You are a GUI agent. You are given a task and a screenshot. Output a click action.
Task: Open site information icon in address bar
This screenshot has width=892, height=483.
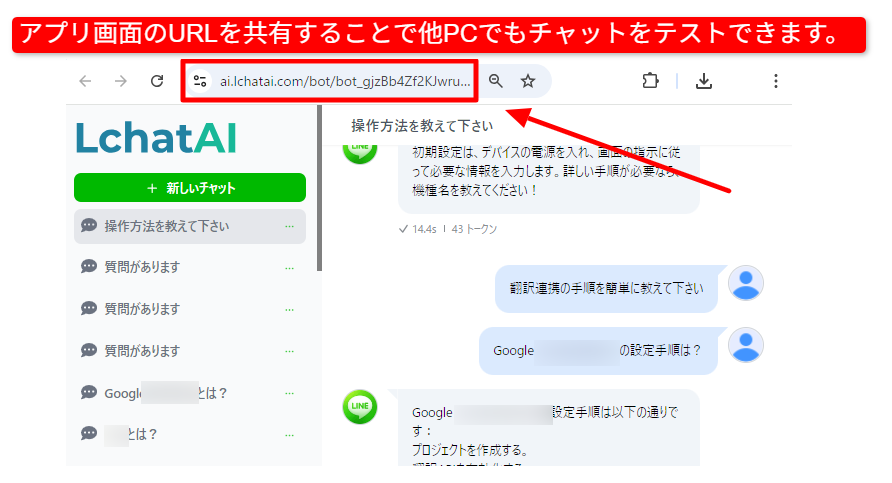pos(200,82)
